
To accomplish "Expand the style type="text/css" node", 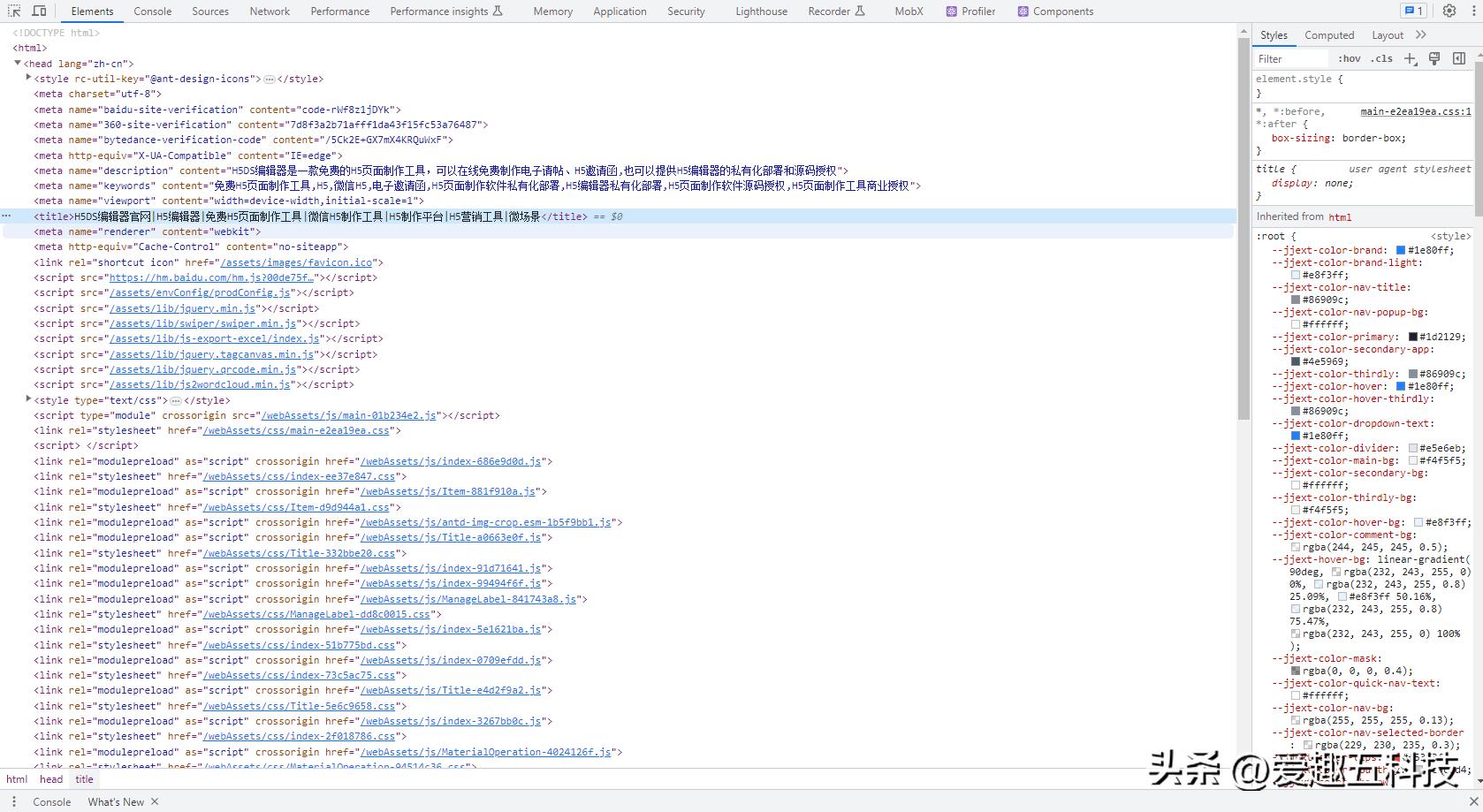I will [28, 400].
